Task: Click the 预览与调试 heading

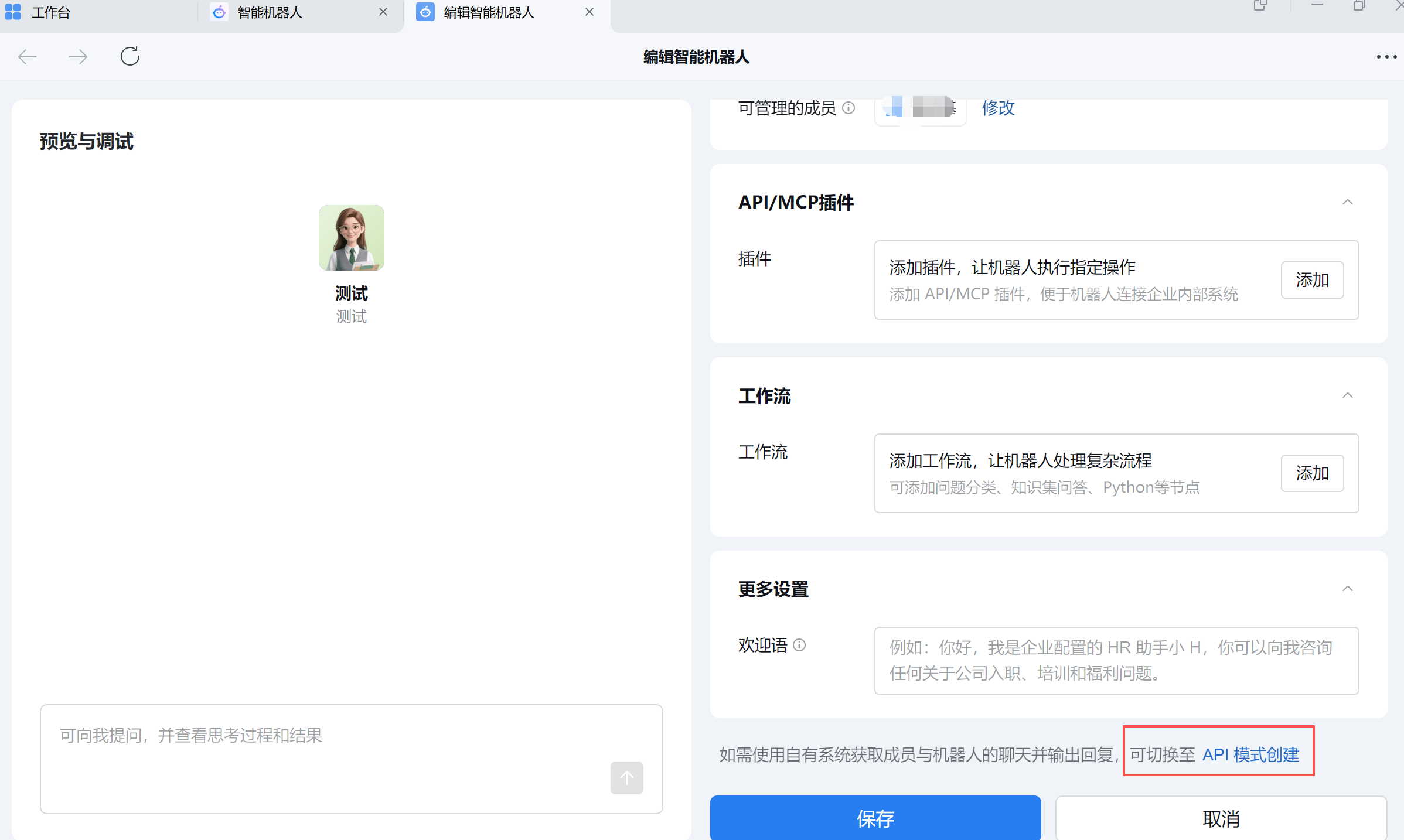Action: (x=87, y=141)
